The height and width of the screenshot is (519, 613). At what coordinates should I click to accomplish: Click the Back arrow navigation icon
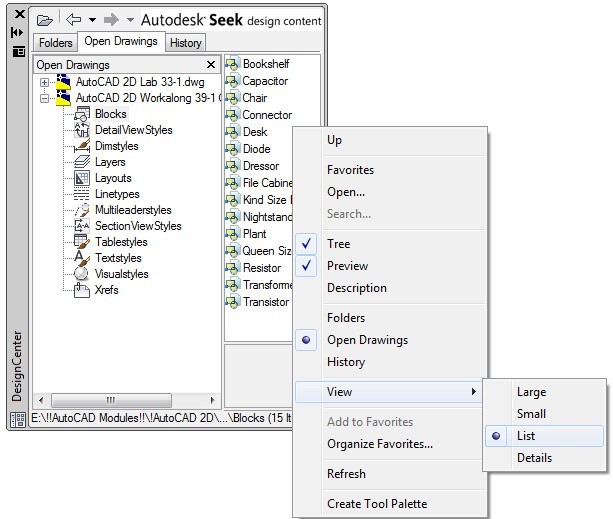coord(73,19)
